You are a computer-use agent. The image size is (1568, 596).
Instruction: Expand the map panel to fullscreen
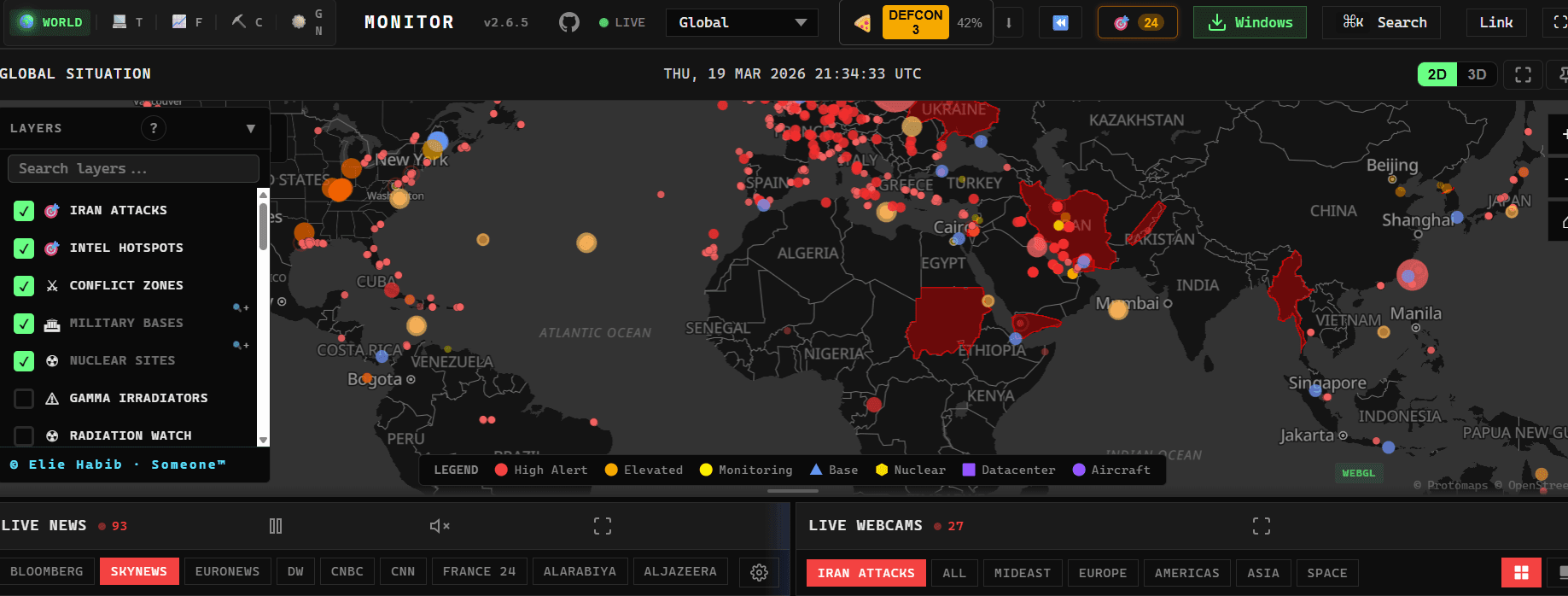(x=1523, y=74)
